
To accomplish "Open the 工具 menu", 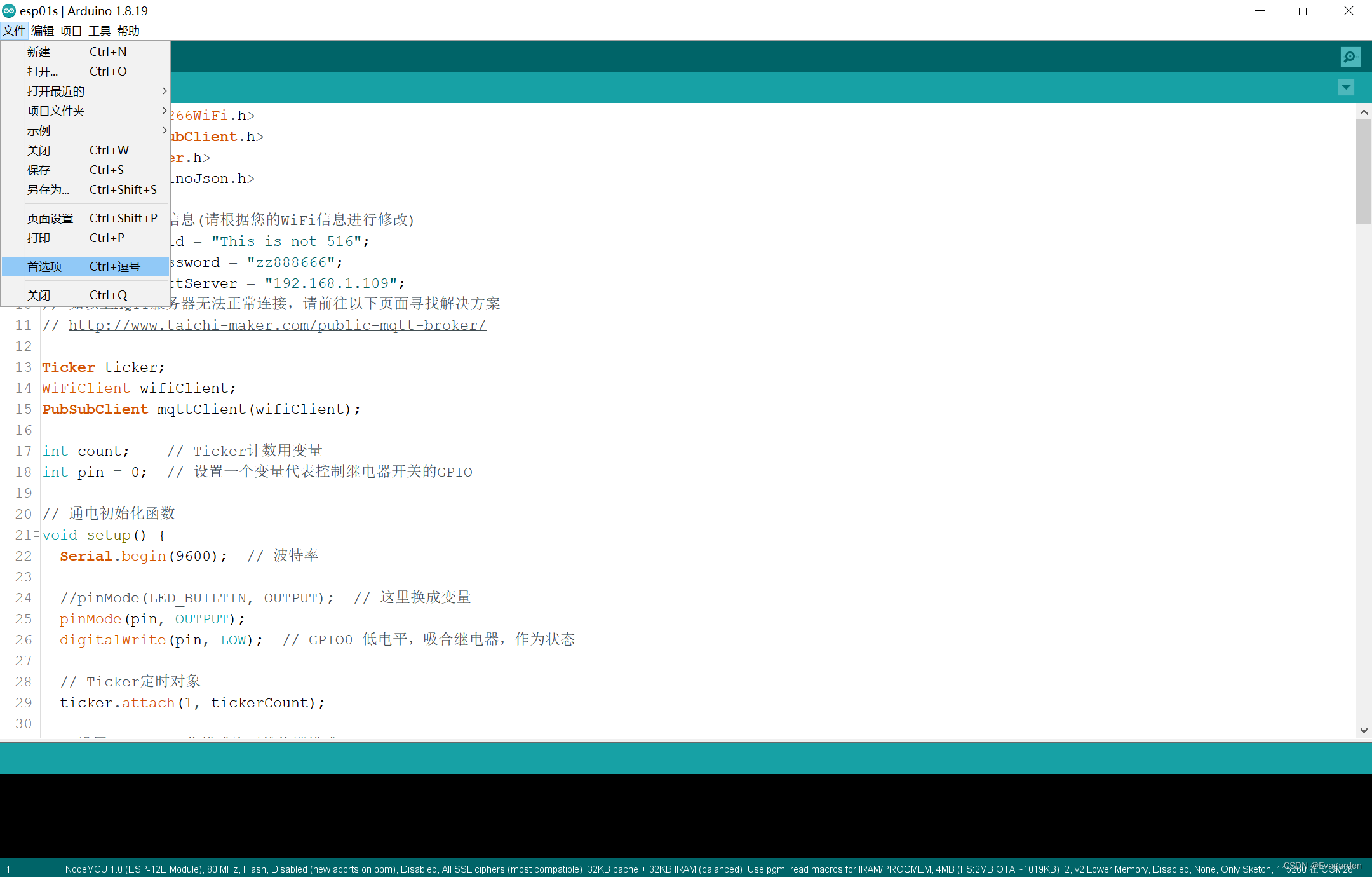I will pos(100,31).
